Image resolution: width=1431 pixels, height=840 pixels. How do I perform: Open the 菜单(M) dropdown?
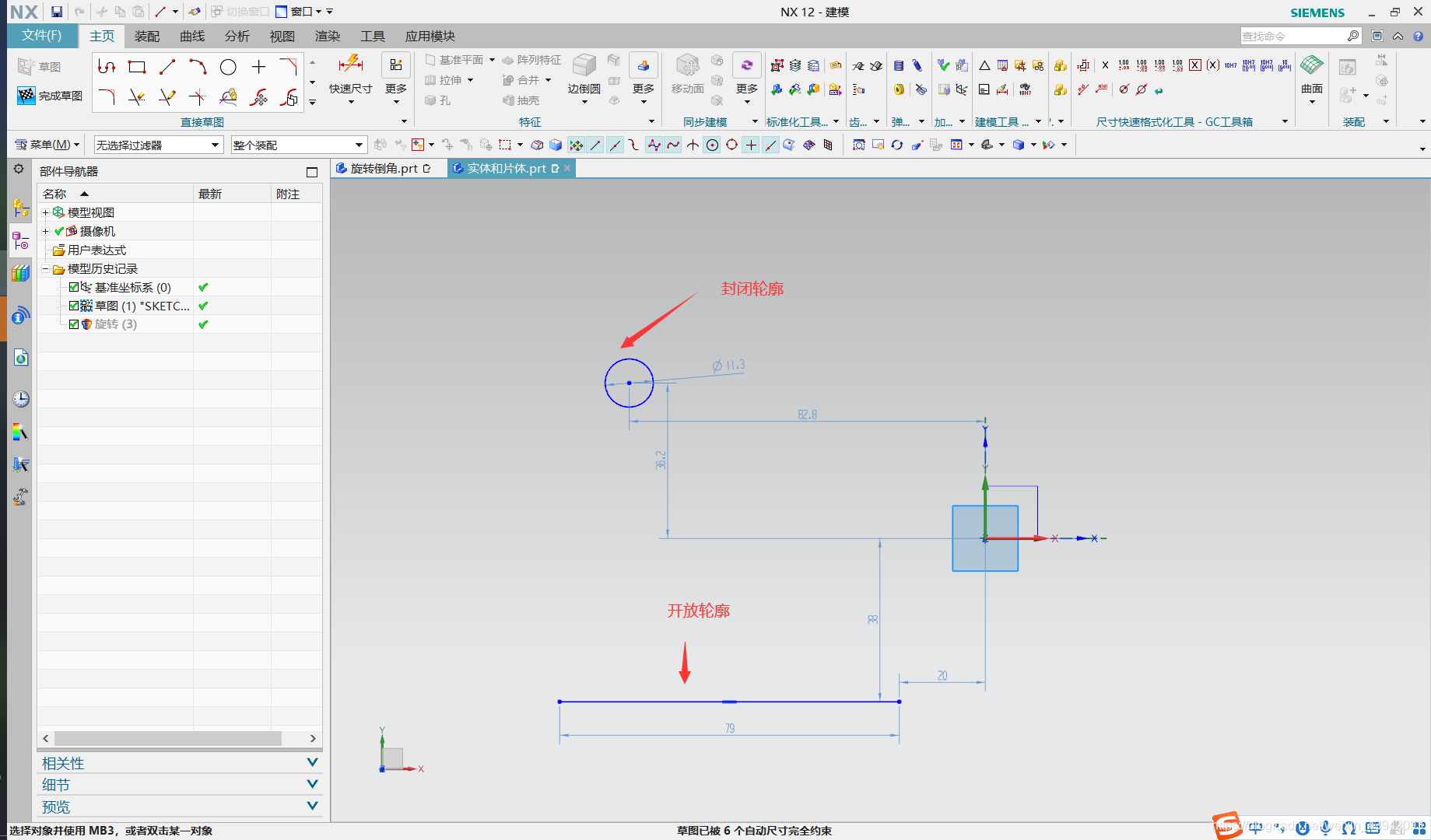pos(47,145)
